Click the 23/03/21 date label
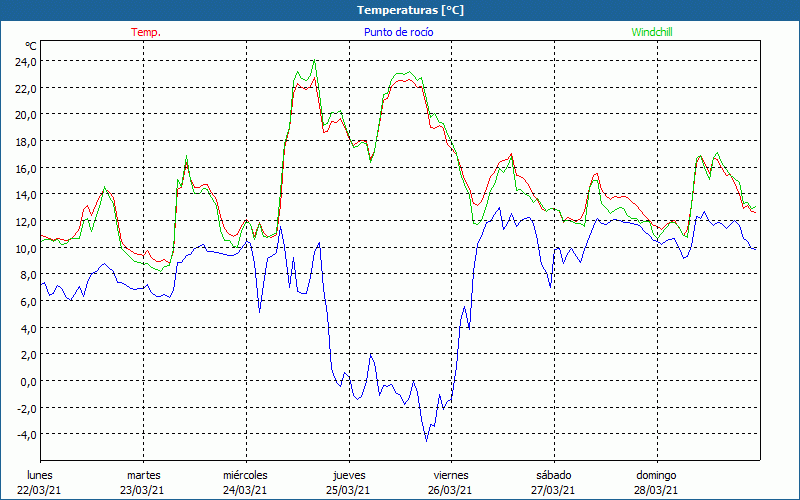800x500 pixels. 142,490
